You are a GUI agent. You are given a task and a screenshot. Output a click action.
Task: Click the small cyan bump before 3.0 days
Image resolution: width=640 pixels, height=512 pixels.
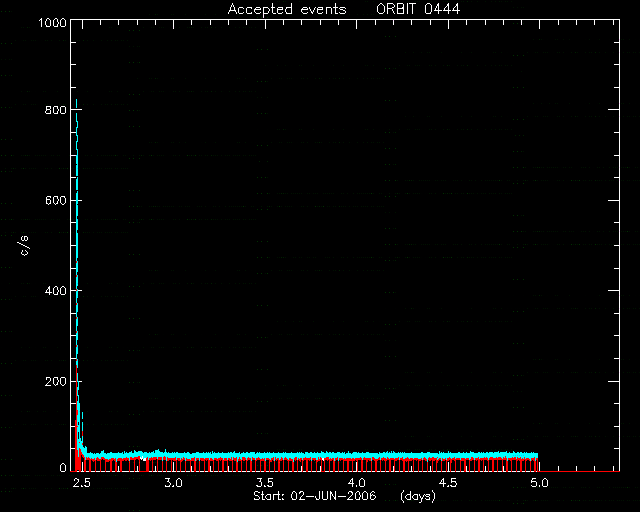point(158,452)
